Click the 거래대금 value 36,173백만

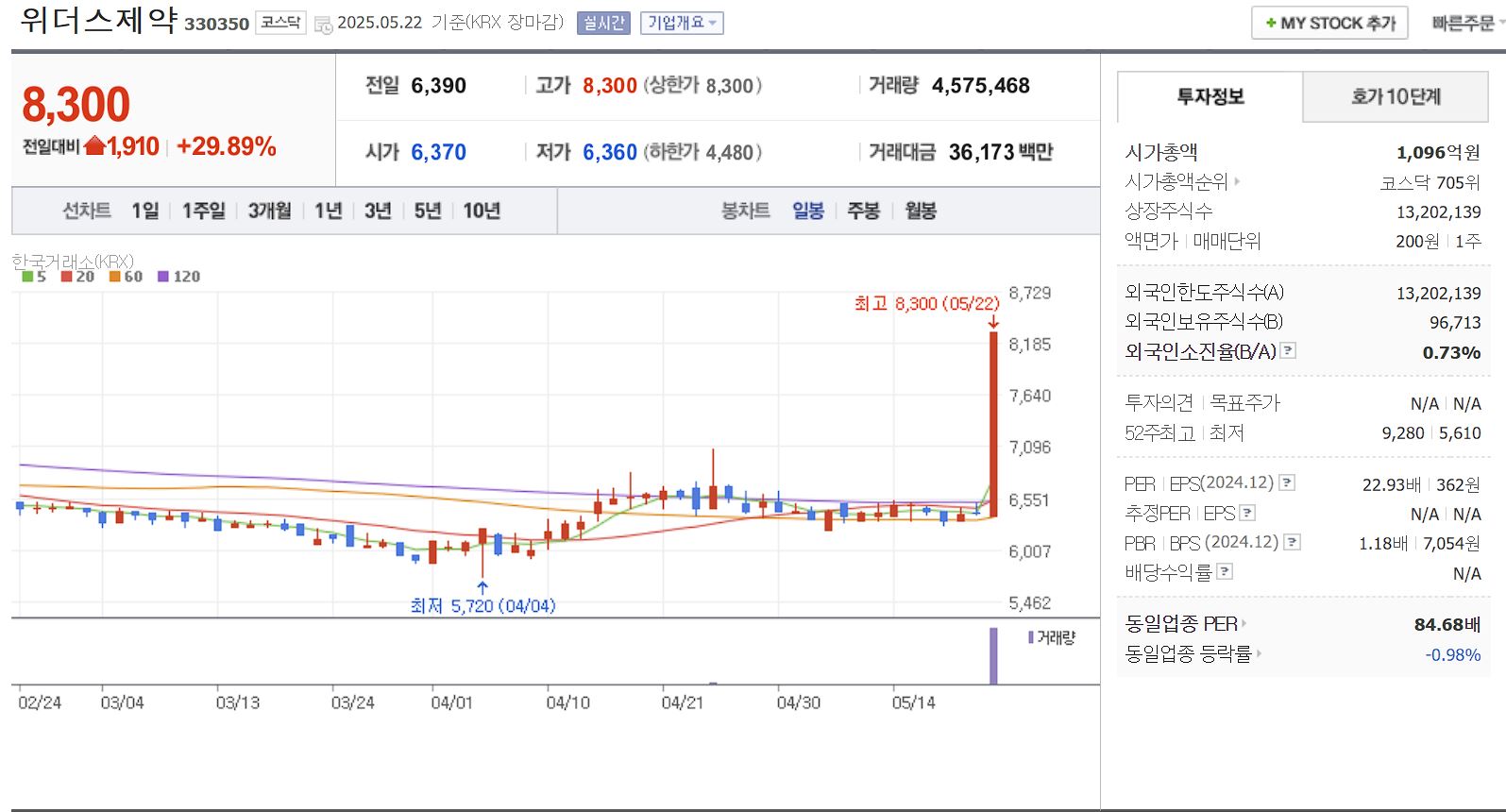click(1001, 152)
